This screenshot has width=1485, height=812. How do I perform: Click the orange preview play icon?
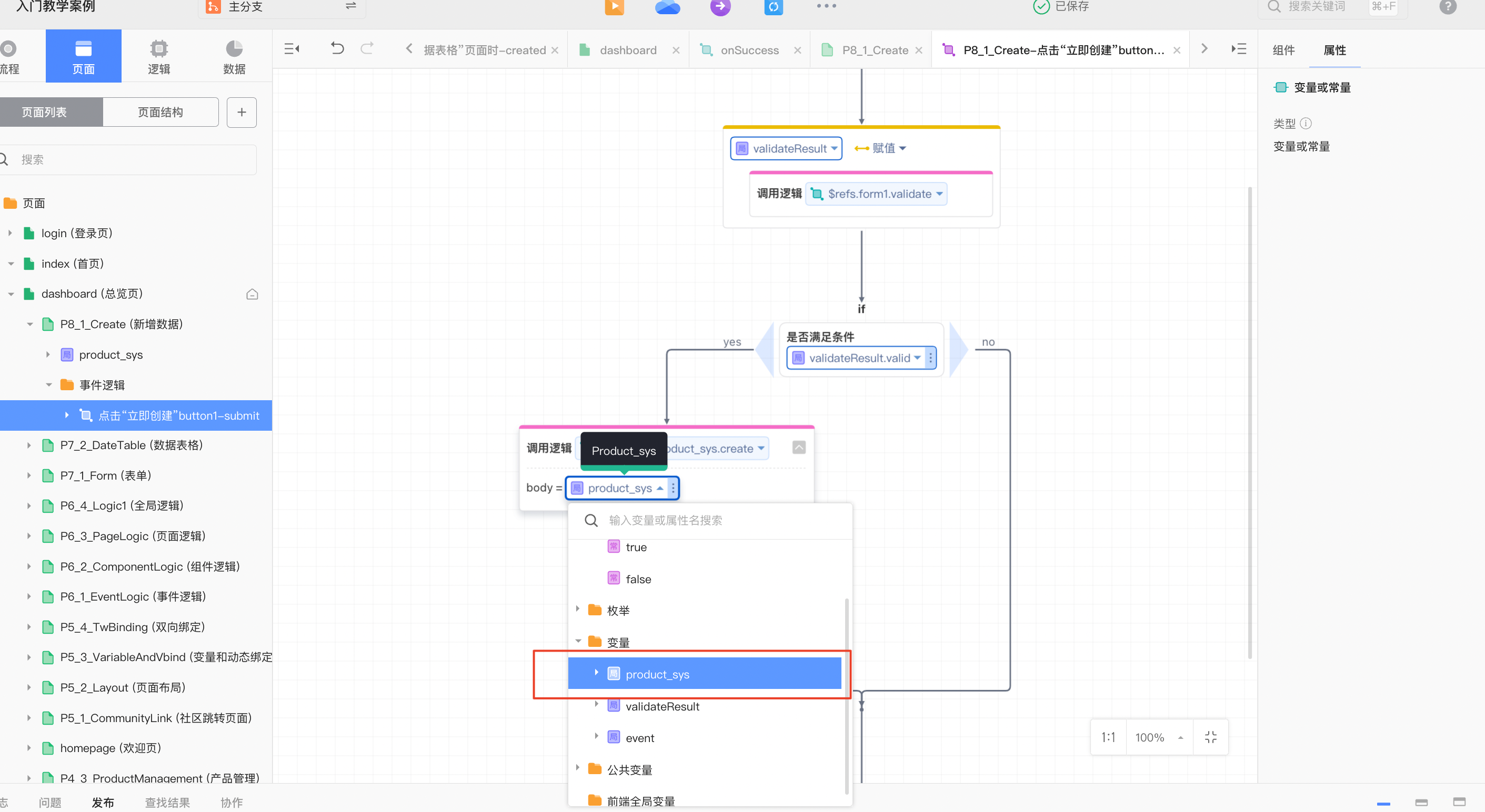point(615,7)
